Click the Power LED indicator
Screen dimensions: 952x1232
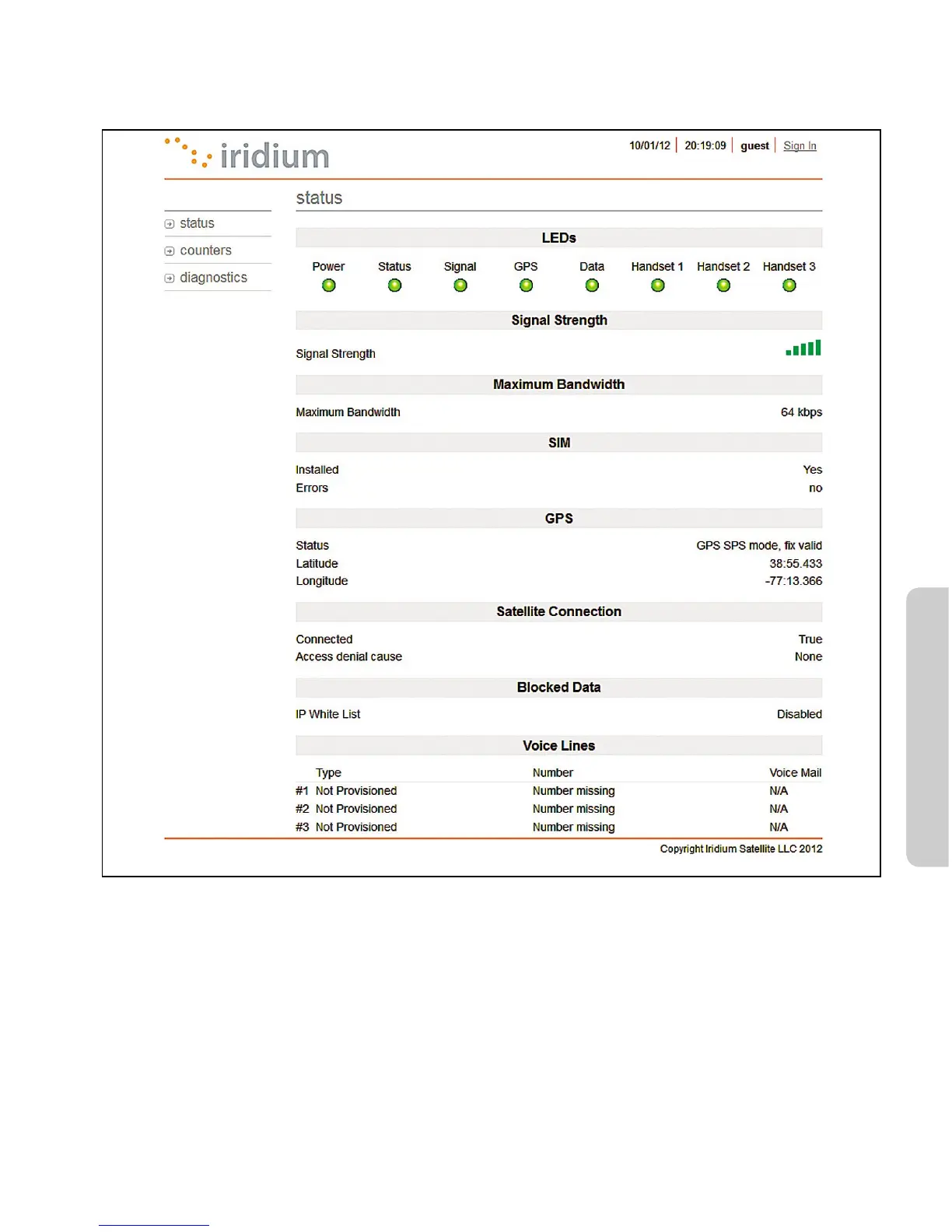tap(329, 285)
